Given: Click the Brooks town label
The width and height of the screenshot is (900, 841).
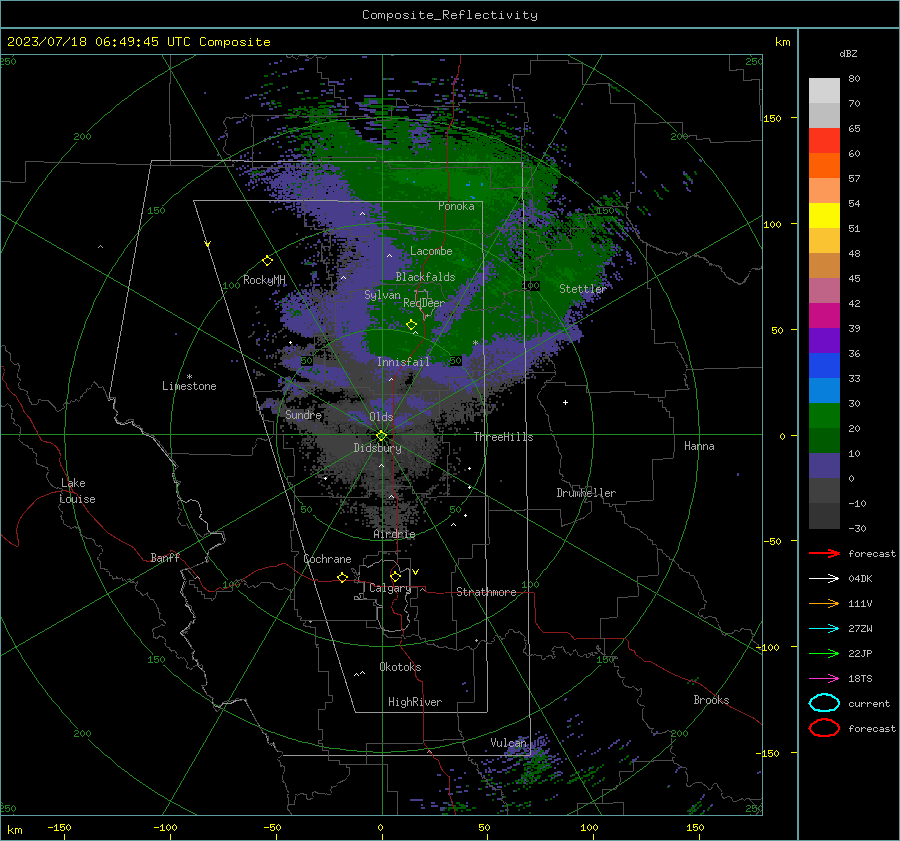Looking at the screenshot, I should pos(711,700).
